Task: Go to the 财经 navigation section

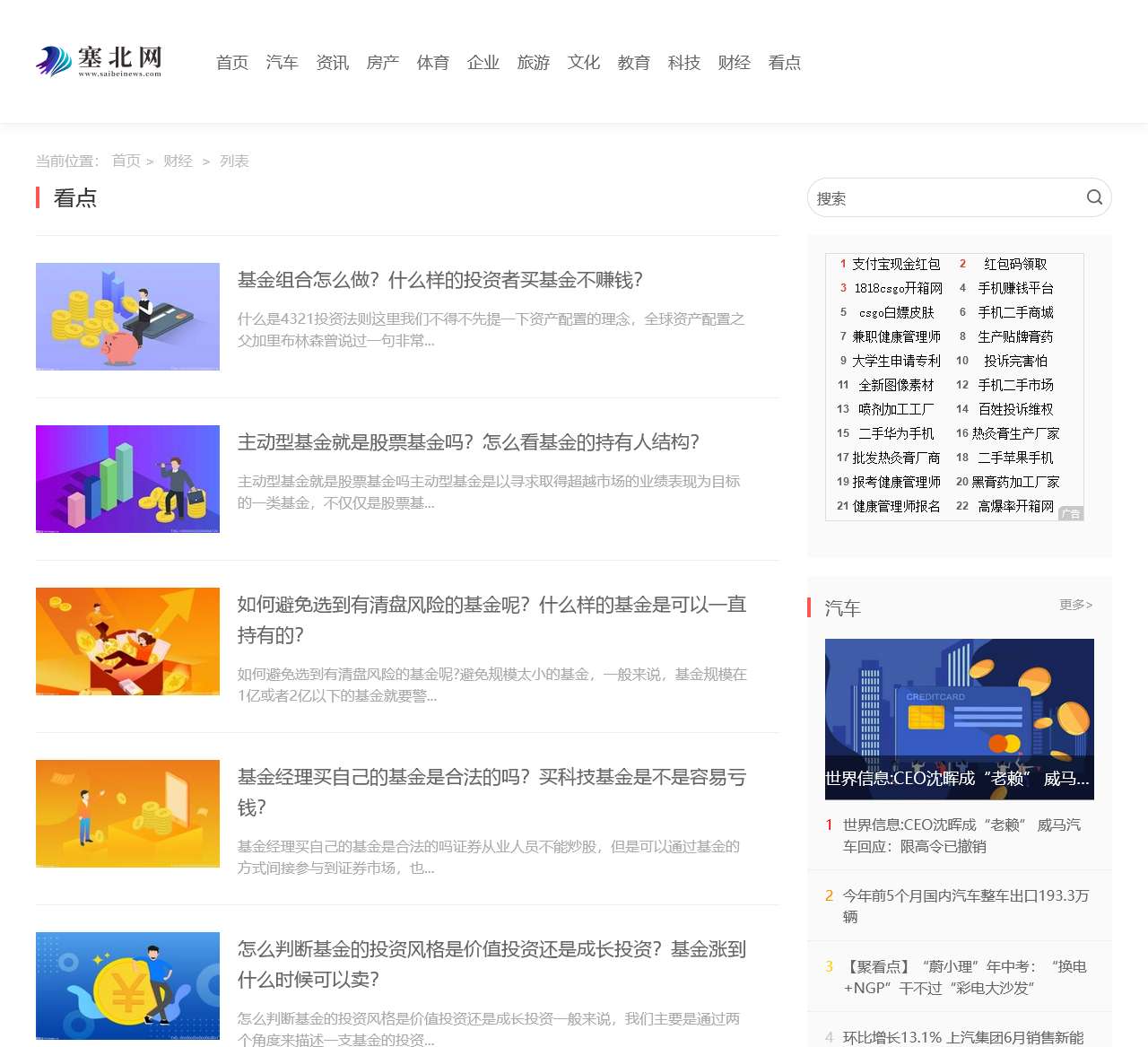Action: tap(734, 63)
